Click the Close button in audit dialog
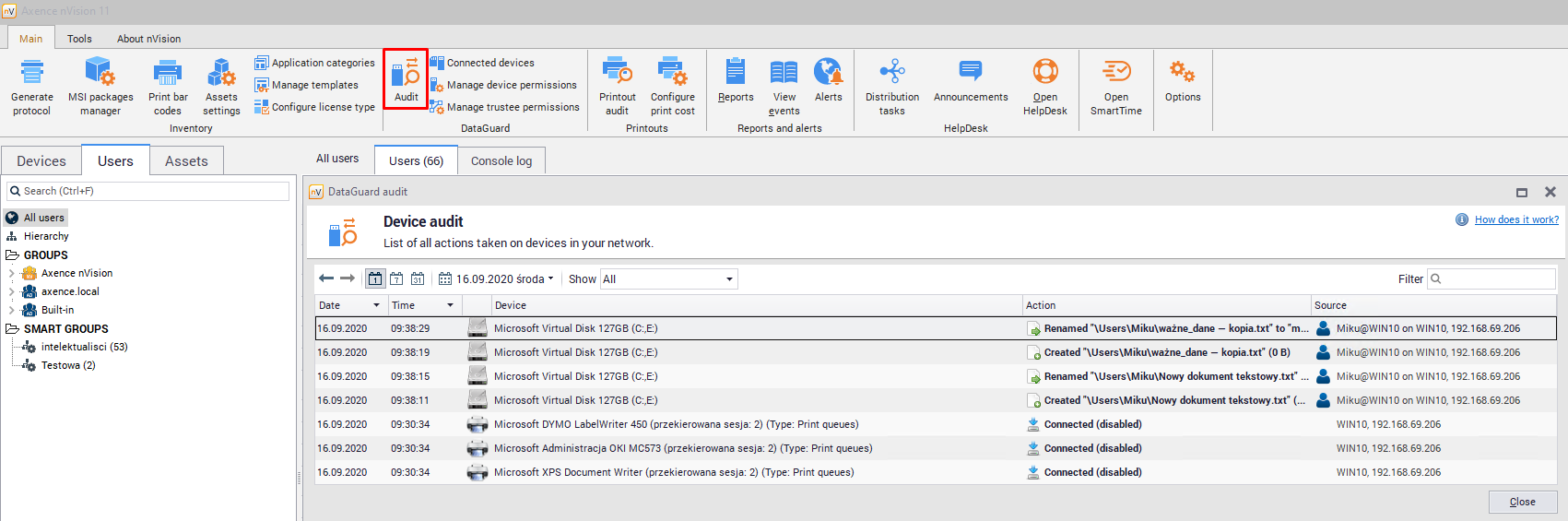The height and width of the screenshot is (521, 1568). pyautogui.click(x=1522, y=502)
